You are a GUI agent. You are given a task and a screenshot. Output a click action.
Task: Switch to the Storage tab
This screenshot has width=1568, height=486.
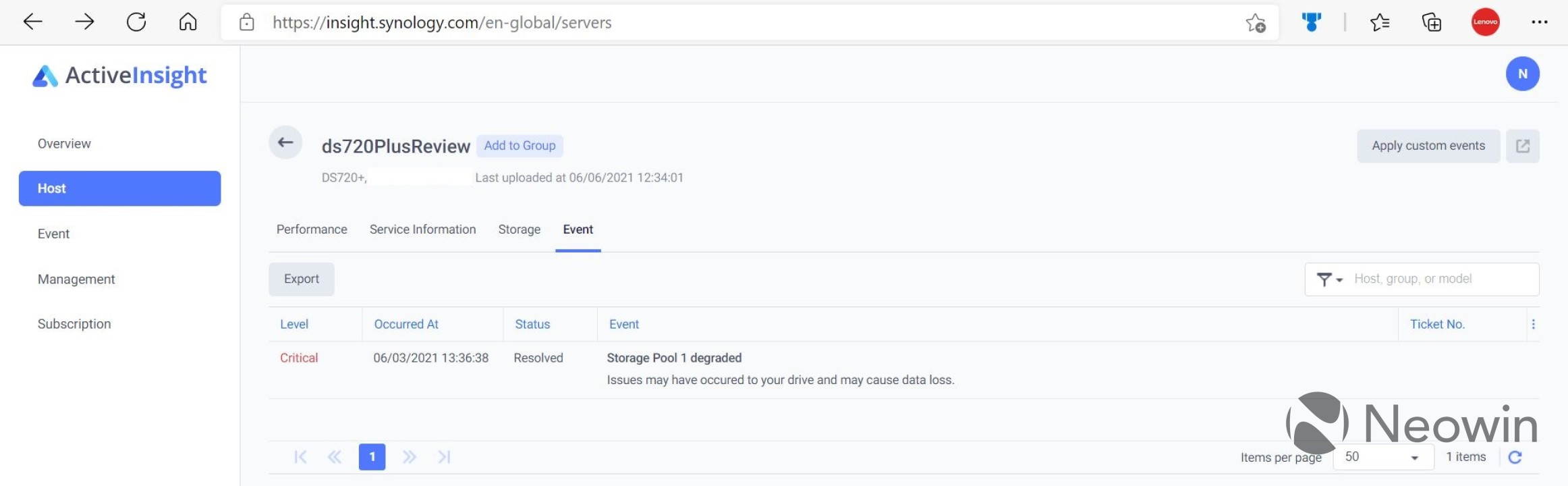pos(519,230)
